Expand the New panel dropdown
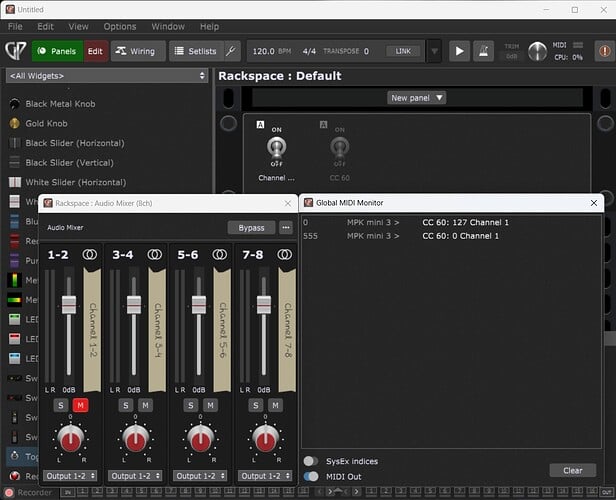Image resolution: width=616 pixels, height=500 pixels. click(x=417, y=97)
